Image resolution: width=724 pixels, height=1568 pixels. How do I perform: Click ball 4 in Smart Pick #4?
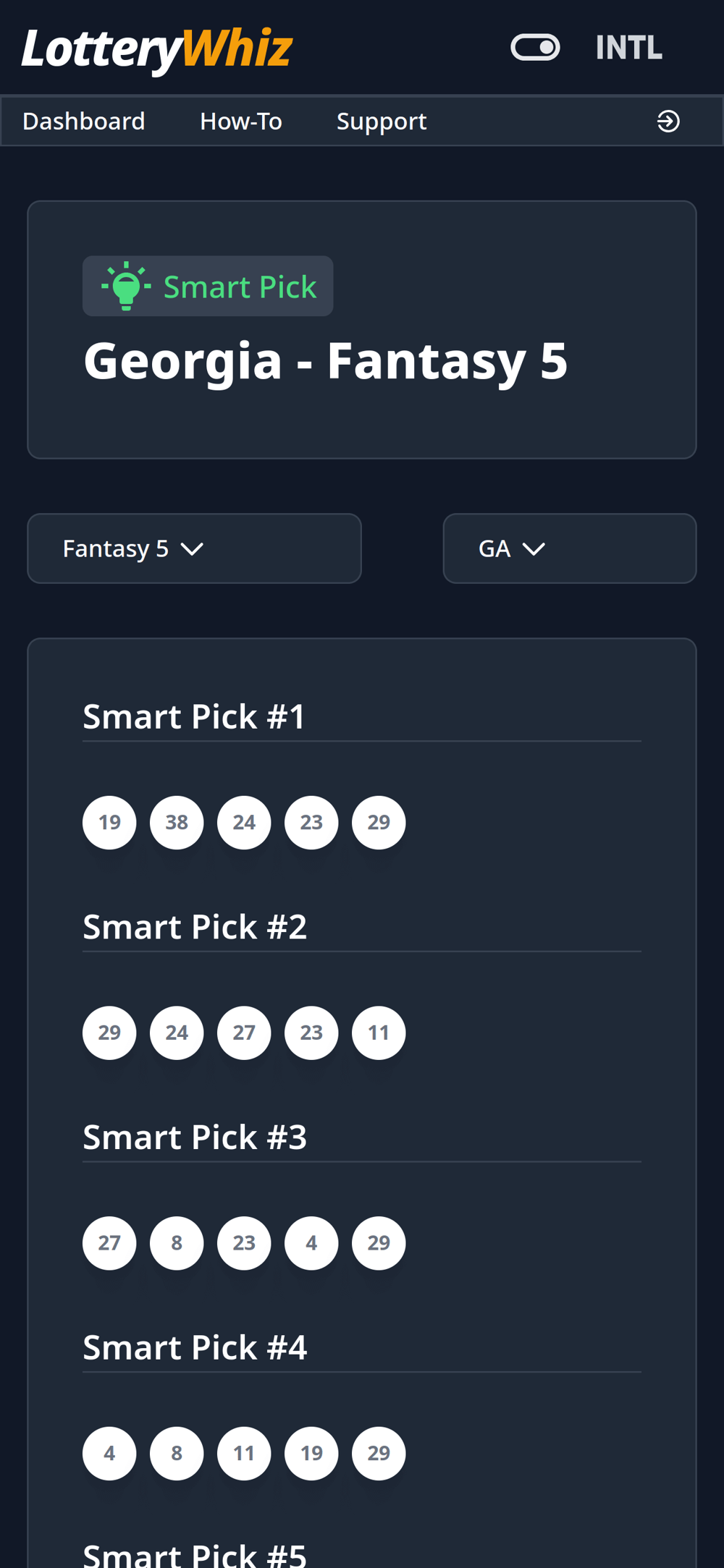(x=109, y=1454)
